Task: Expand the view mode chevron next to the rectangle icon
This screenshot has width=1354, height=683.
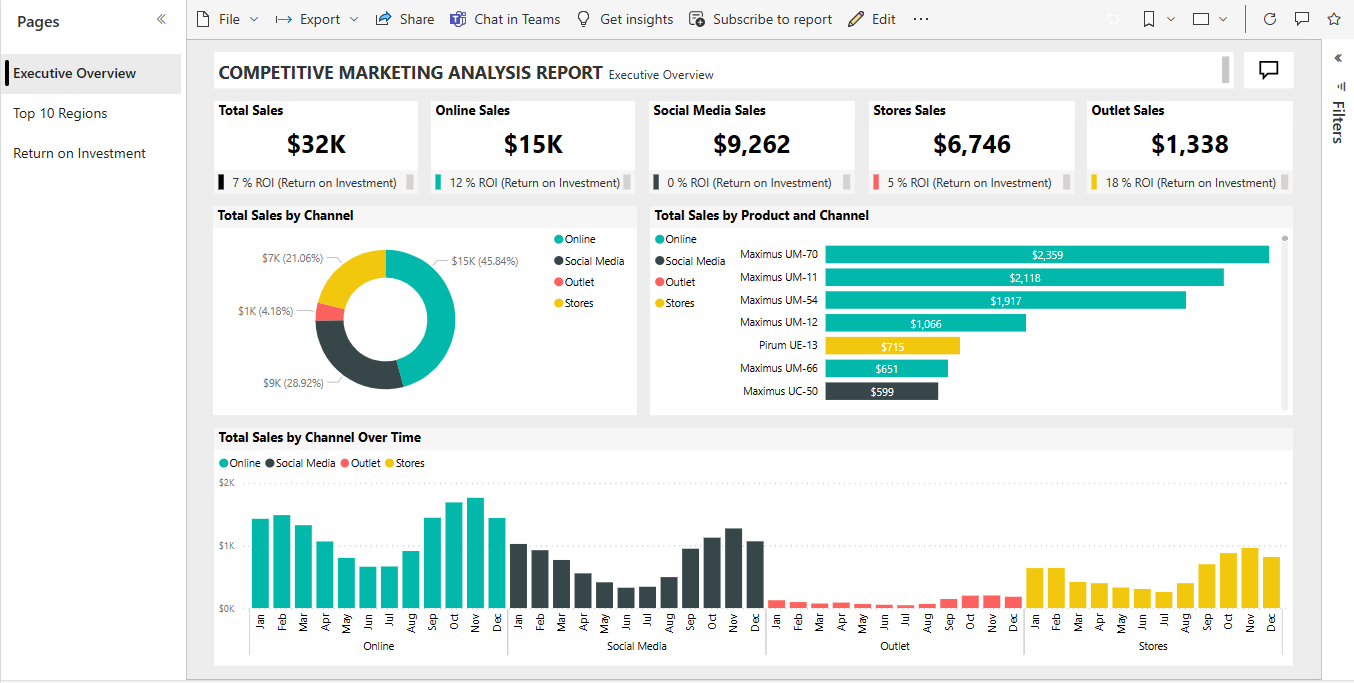Action: pos(1224,19)
